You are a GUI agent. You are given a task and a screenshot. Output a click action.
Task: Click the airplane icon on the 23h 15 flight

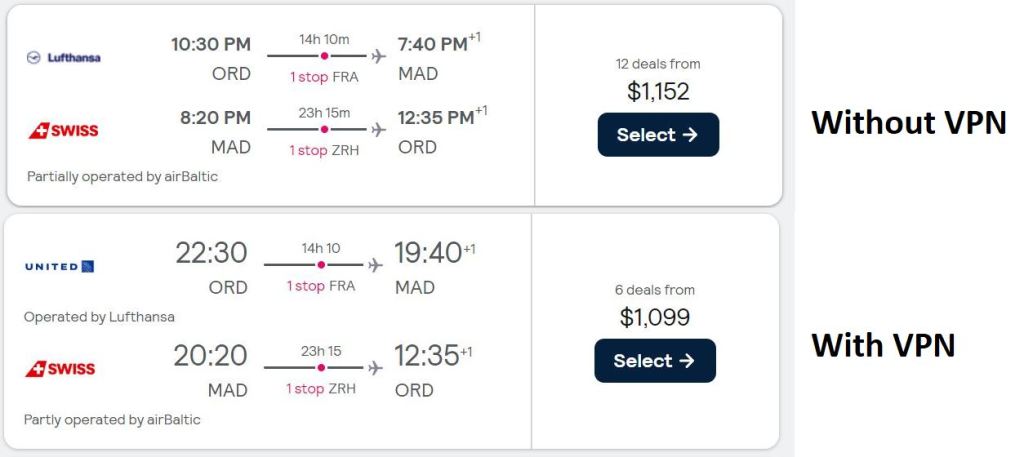[x=375, y=368]
